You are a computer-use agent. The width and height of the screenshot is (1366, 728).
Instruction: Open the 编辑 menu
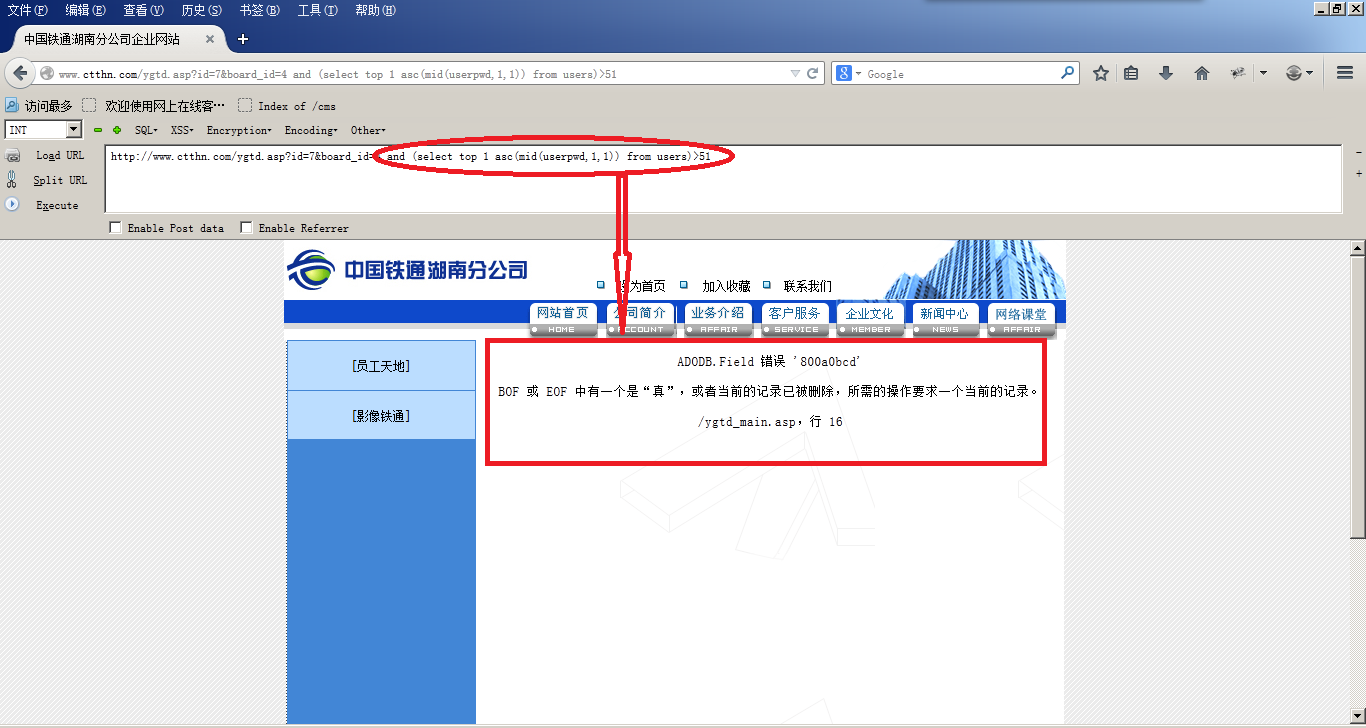[x=86, y=10]
